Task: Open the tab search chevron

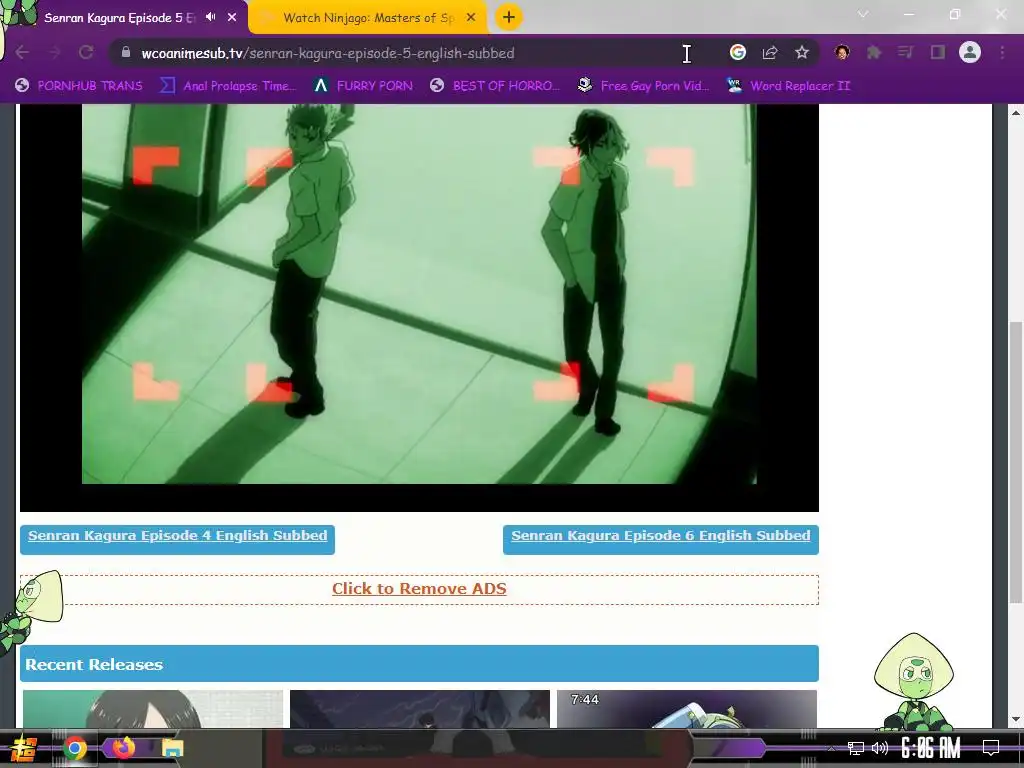Action: click(x=863, y=14)
